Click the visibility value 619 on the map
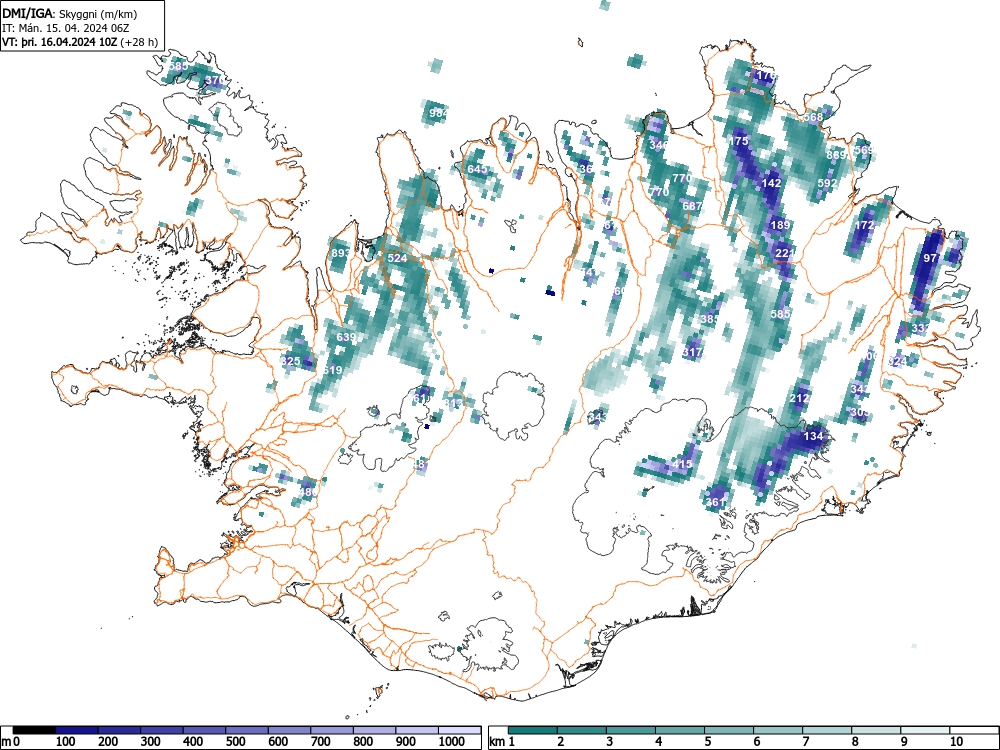 [x=332, y=370]
